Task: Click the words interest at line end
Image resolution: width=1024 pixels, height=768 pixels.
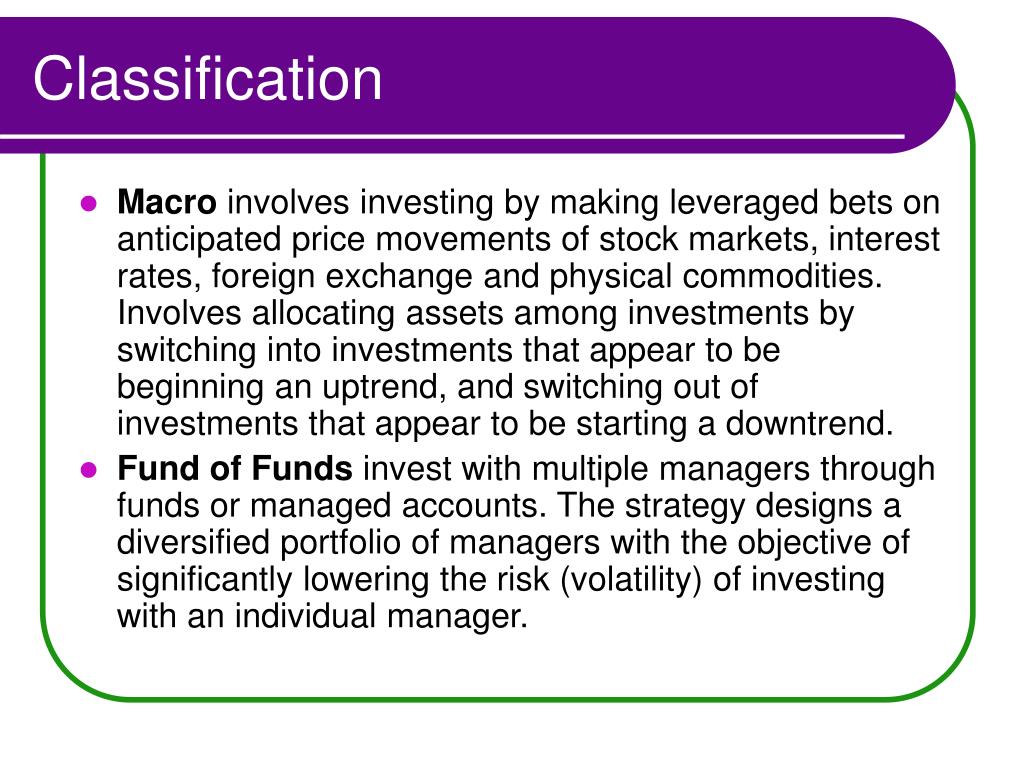Action: pyautogui.click(x=884, y=240)
